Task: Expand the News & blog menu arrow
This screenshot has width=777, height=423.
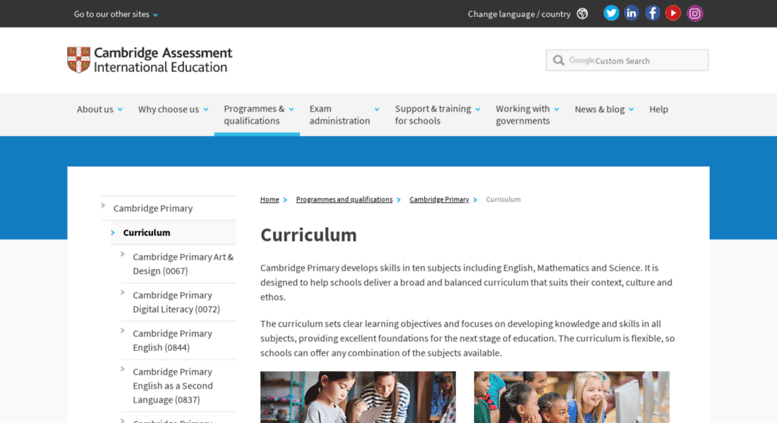Action: coord(631,109)
